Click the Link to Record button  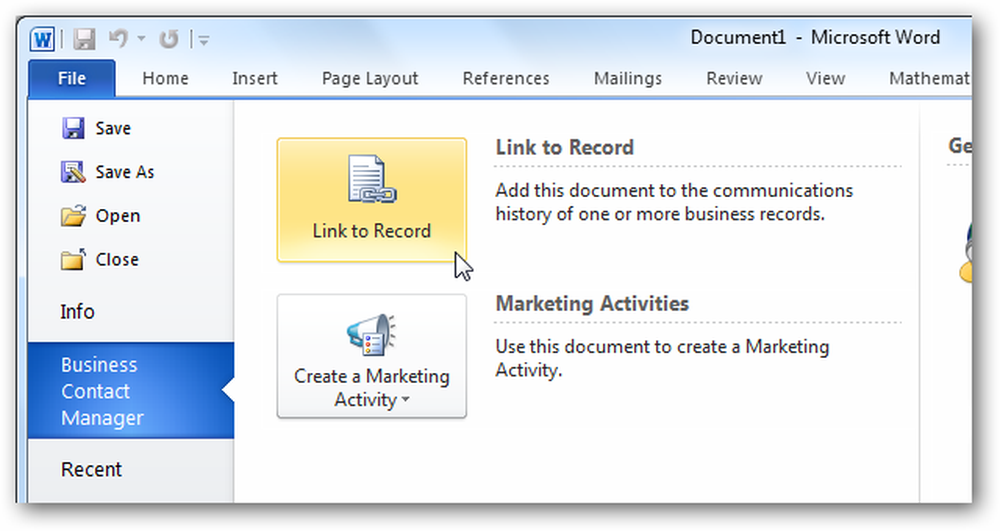pos(372,200)
